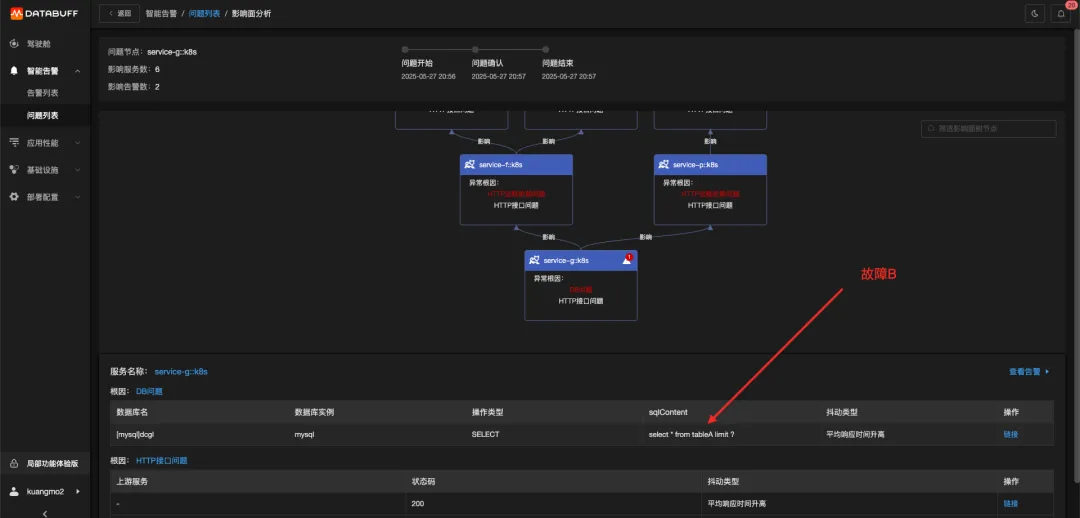Click the sqlContent column header
The height and width of the screenshot is (518, 1080).
click(x=668, y=412)
